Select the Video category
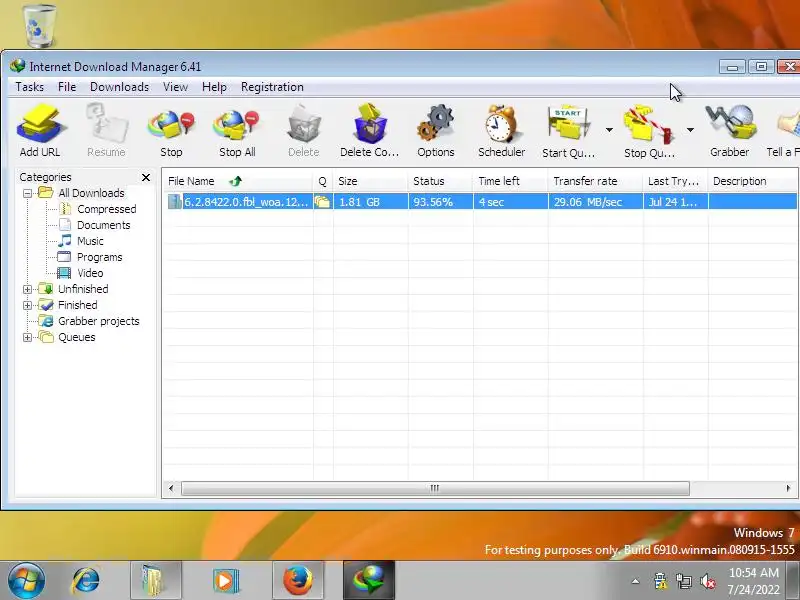Viewport: 800px width, 600px height. [x=90, y=273]
